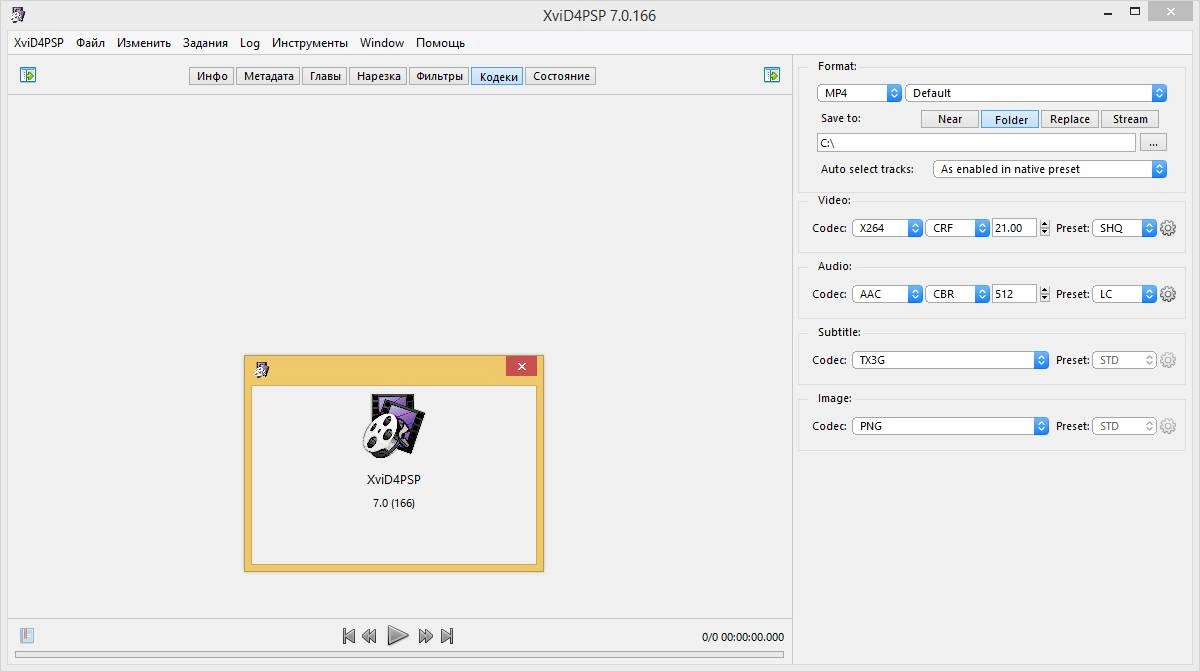Open the SHQ video preset dropdown
This screenshot has height=672, width=1200.
tap(1124, 228)
